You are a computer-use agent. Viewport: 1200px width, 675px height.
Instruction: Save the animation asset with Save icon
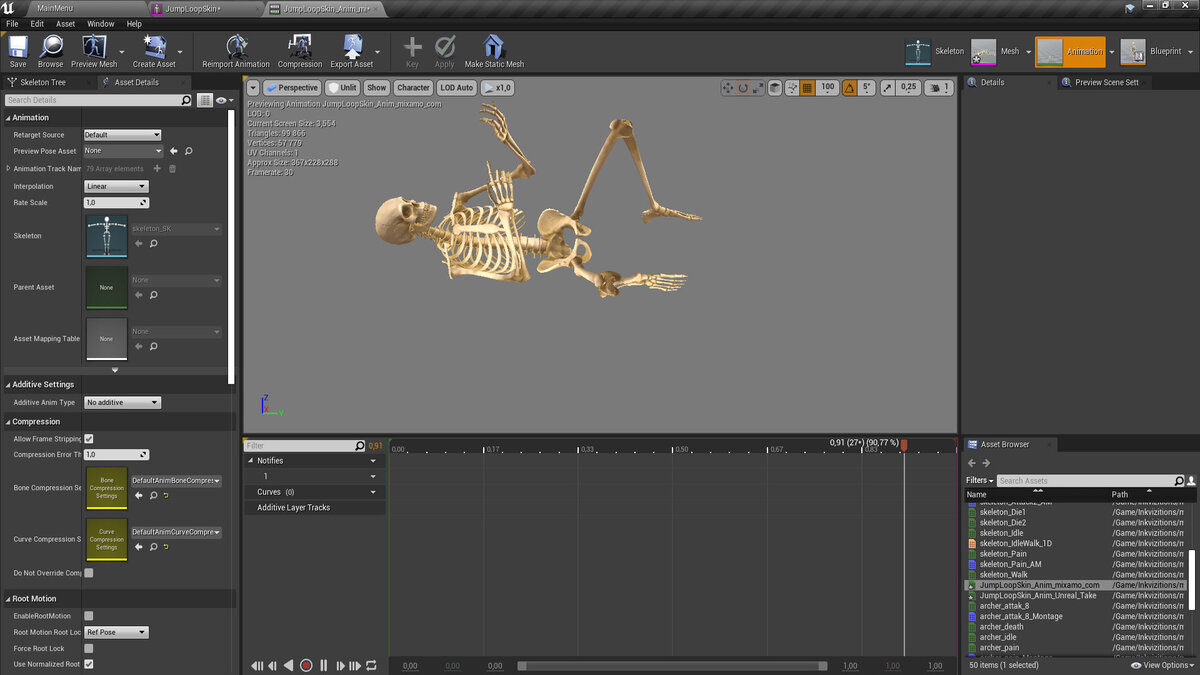point(18,50)
